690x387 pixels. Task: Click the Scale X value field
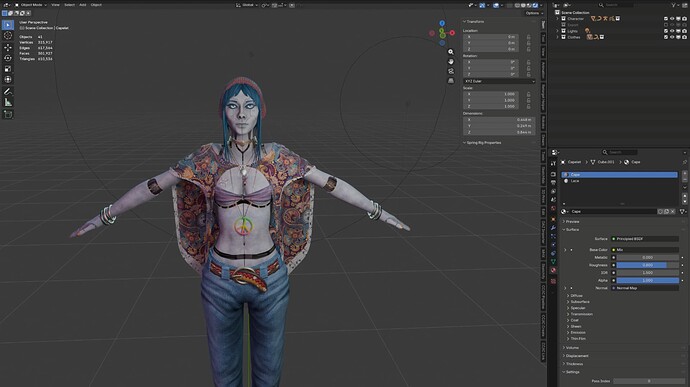tap(491, 94)
